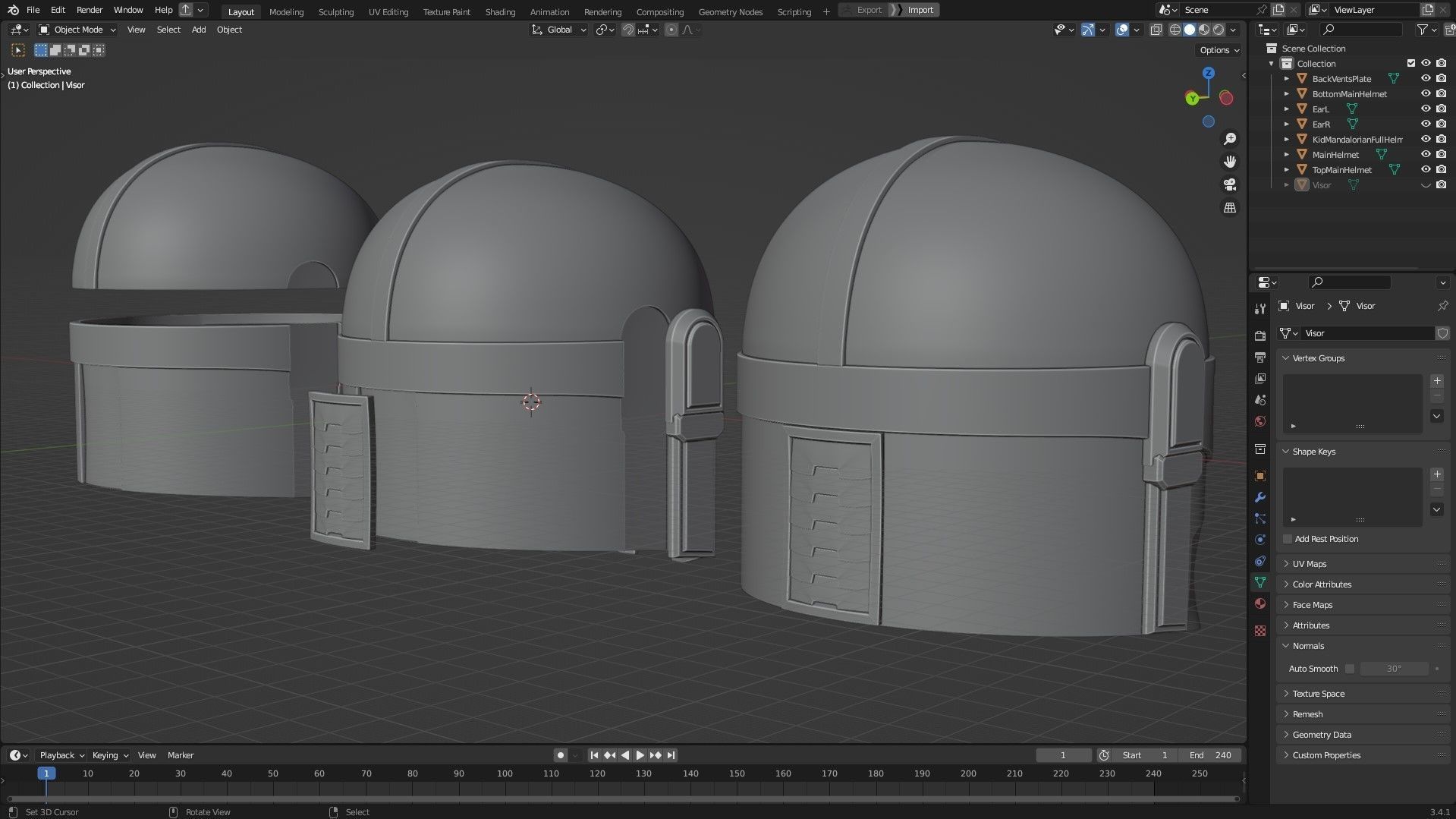Image resolution: width=1456 pixels, height=819 pixels.
Task: Select wireframe viewport shading
Action: pos(1175,30)
